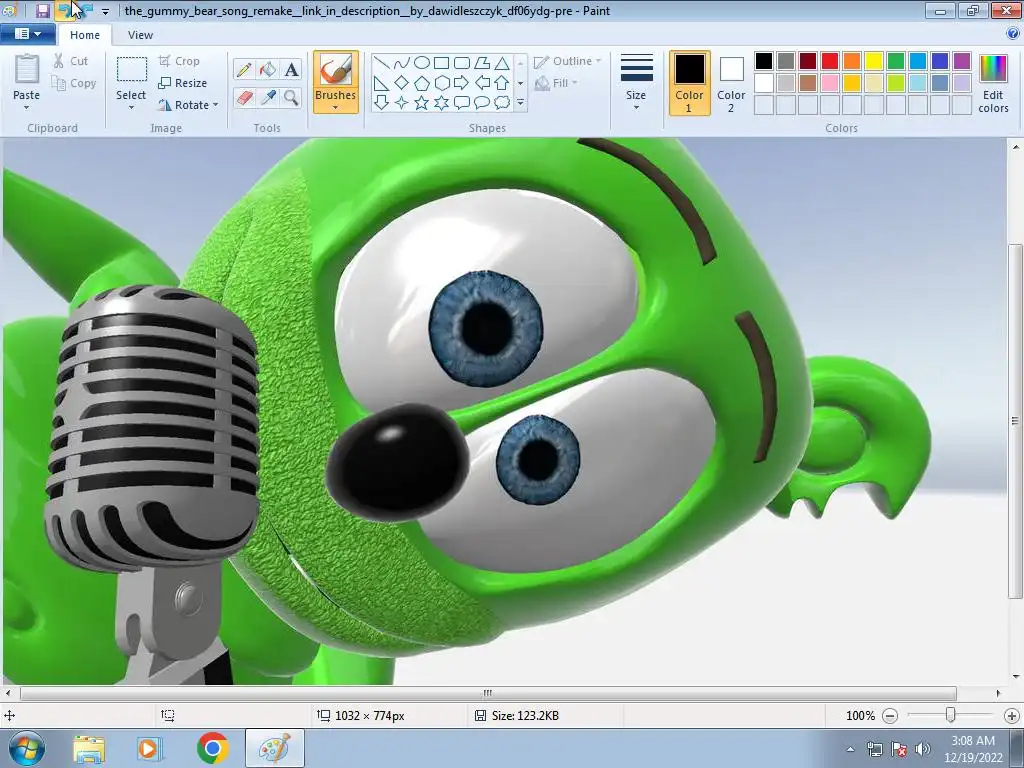Open Windows Explorer folder in taskbar
The width and height of the screenshot is (1024, 768).
click(89, 748)
